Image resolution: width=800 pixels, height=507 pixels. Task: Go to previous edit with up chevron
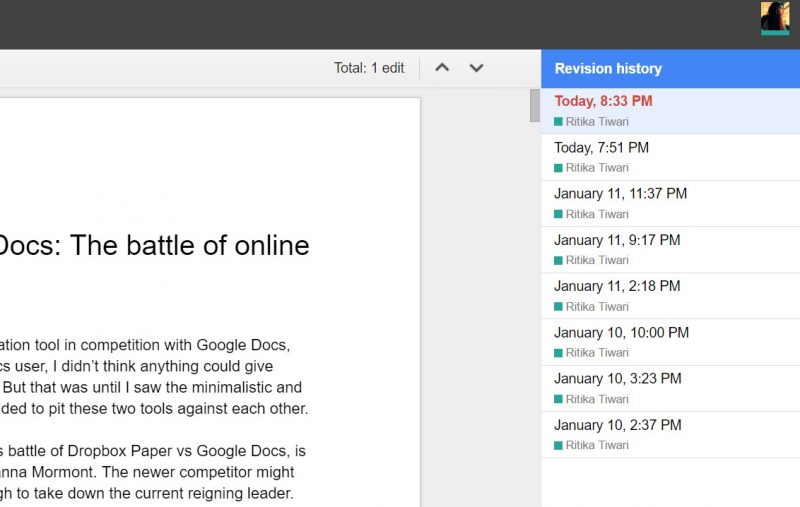tap(442, 67)
